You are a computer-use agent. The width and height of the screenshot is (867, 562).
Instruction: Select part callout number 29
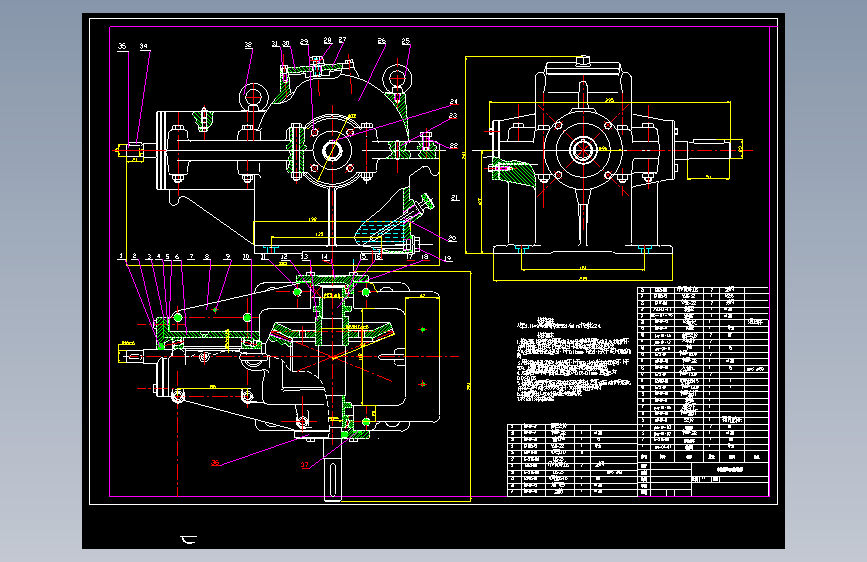[x=304, y=42]
